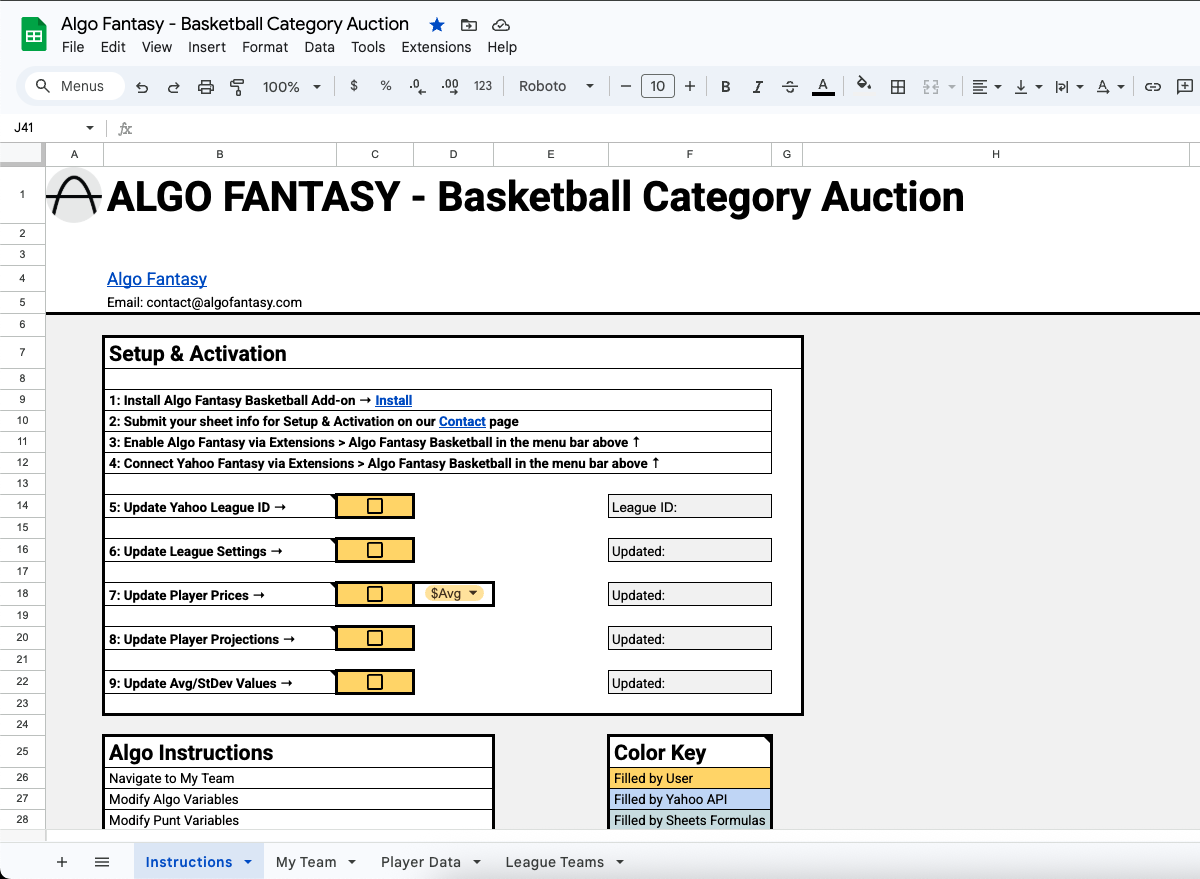Apply strikethrough formatting
The width and height of the screenshot is (1200, 879).
click(x=789, y=86)
